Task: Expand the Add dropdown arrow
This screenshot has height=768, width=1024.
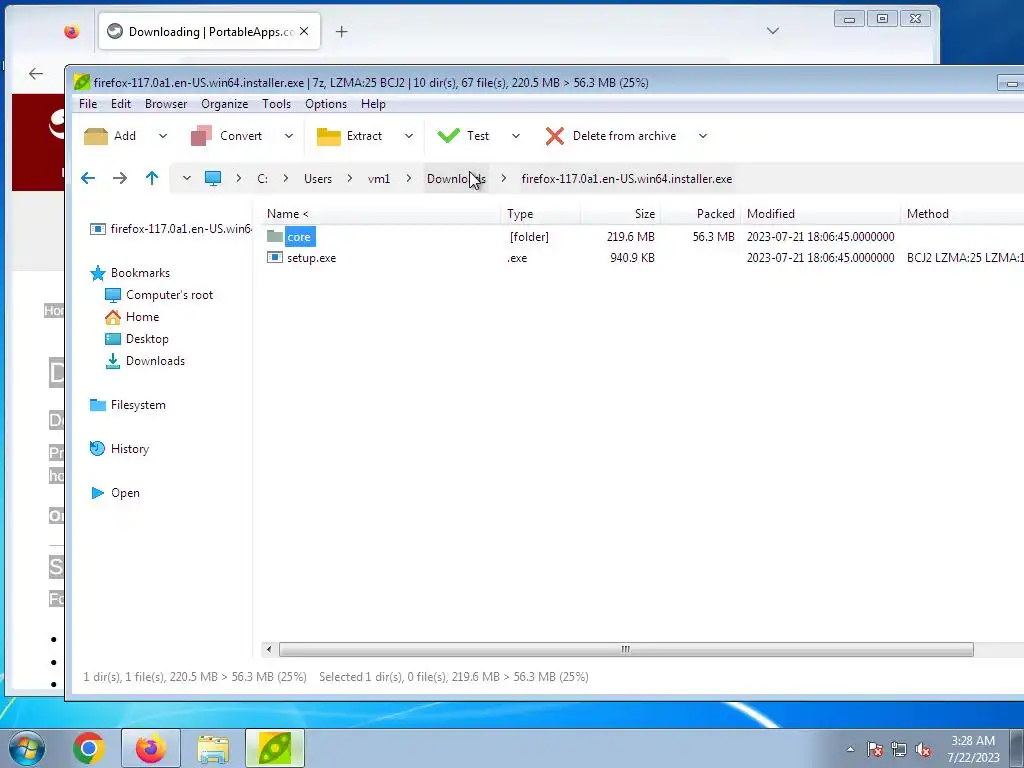Action: (163, 136)
